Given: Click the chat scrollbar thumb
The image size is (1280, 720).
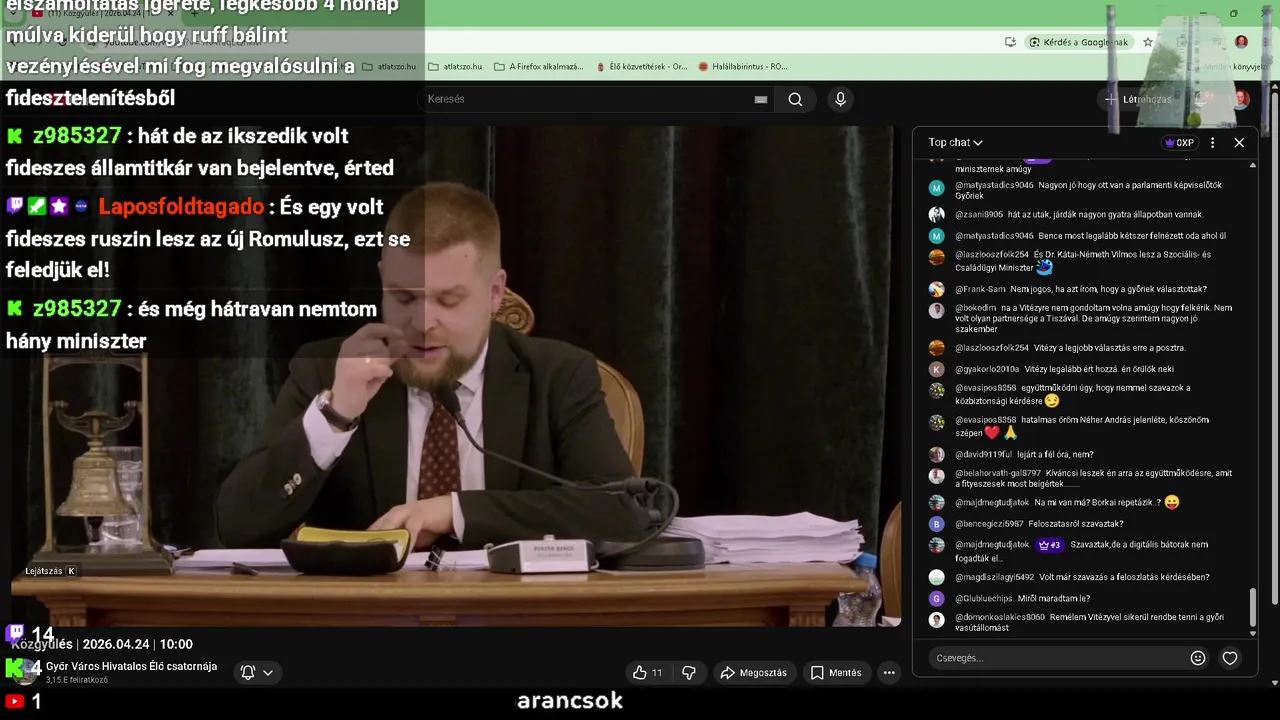Looking at the screenshot, I should [1252, 606].
